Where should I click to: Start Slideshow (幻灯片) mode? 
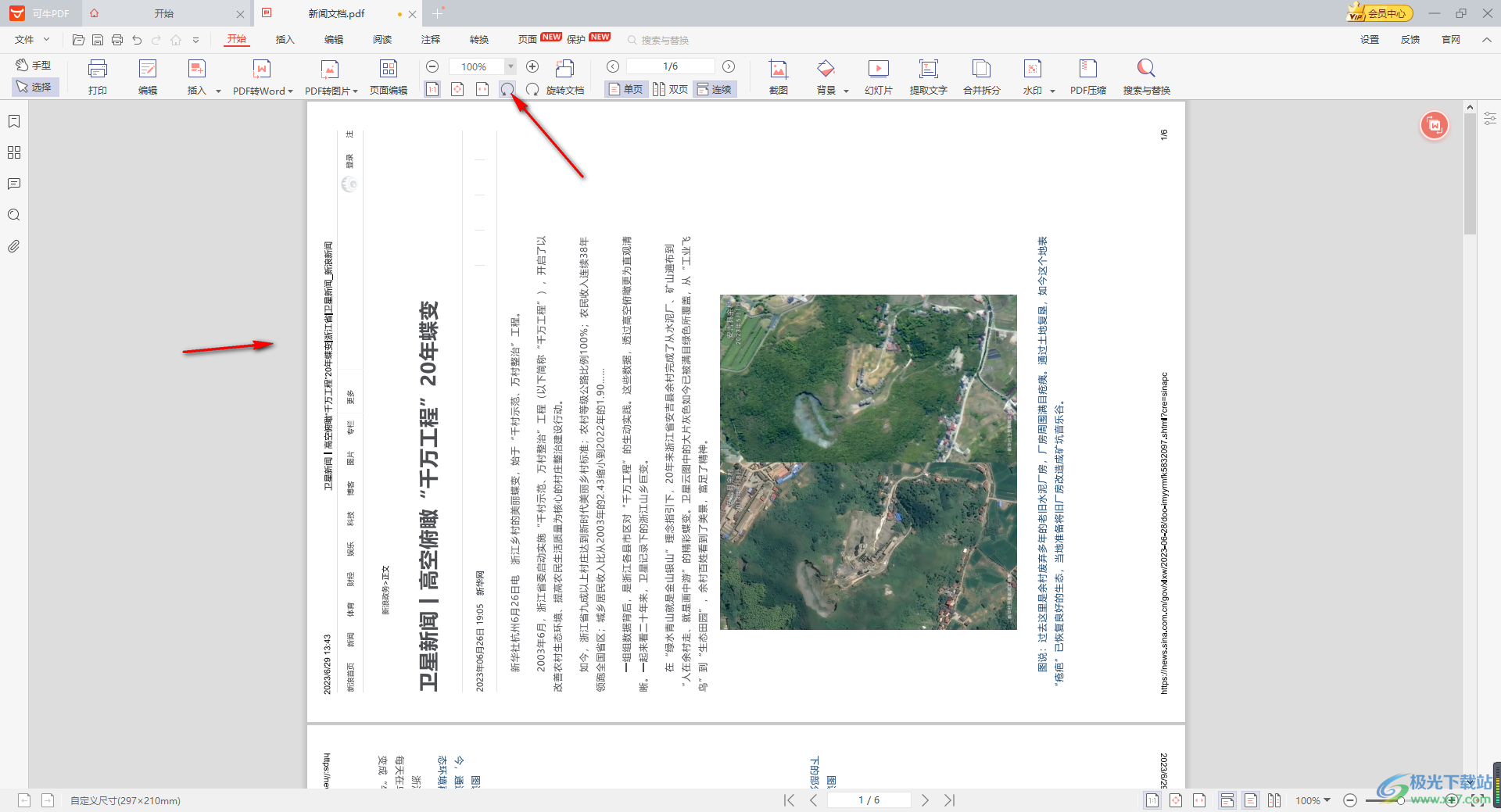879,77
